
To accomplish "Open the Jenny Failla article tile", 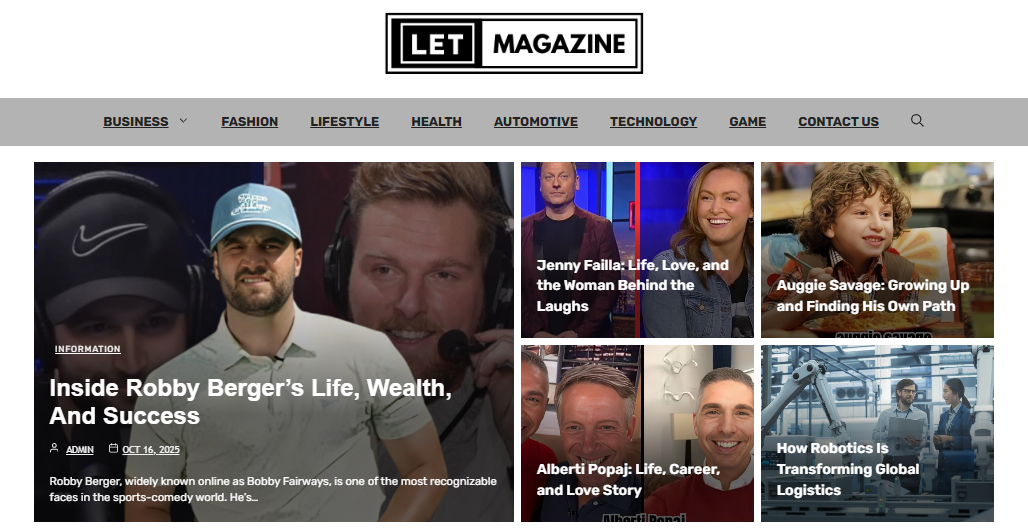I will 637,250.
